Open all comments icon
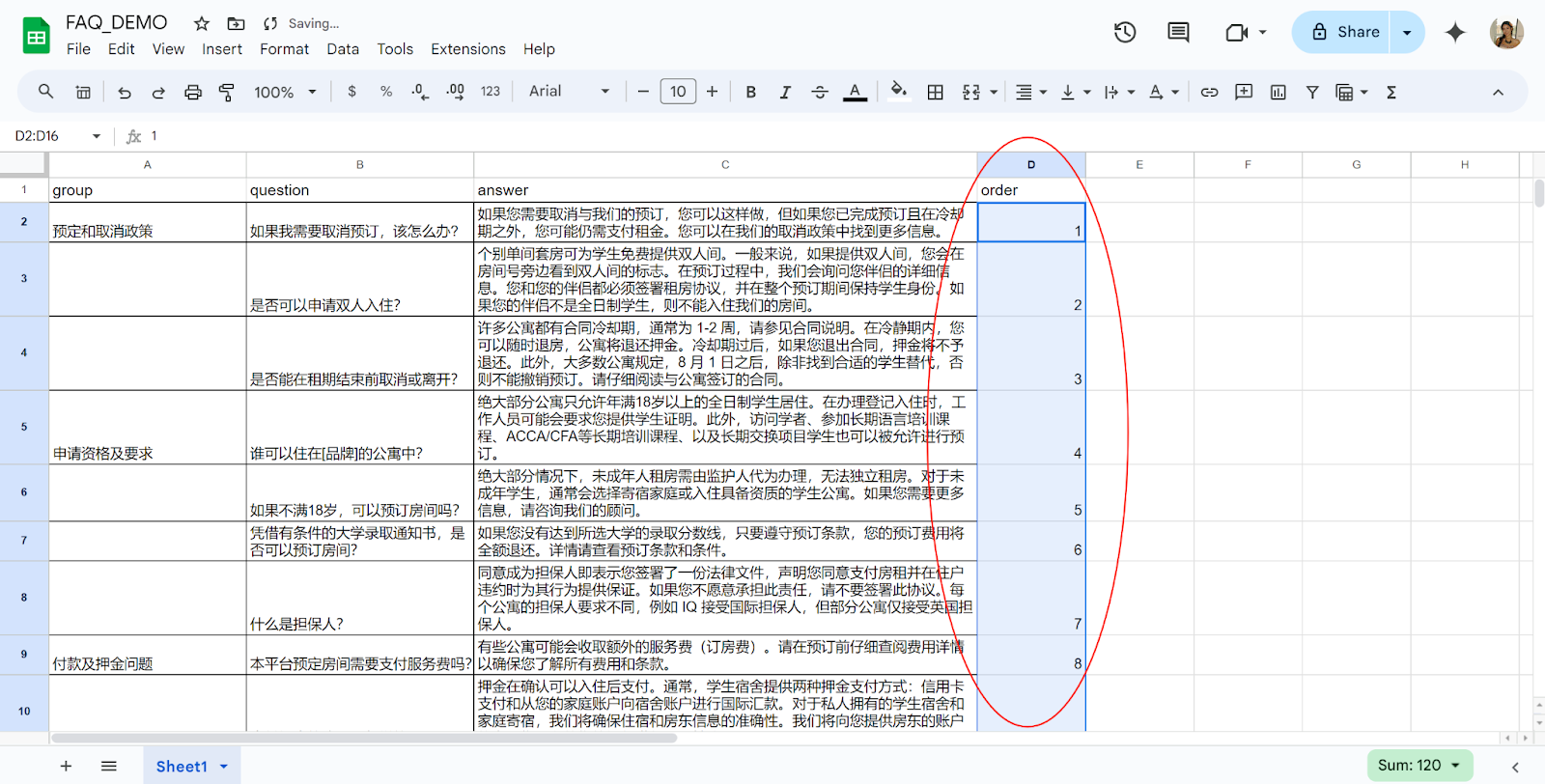Viewport: 1545px width, 784px height. (1178, 32)
